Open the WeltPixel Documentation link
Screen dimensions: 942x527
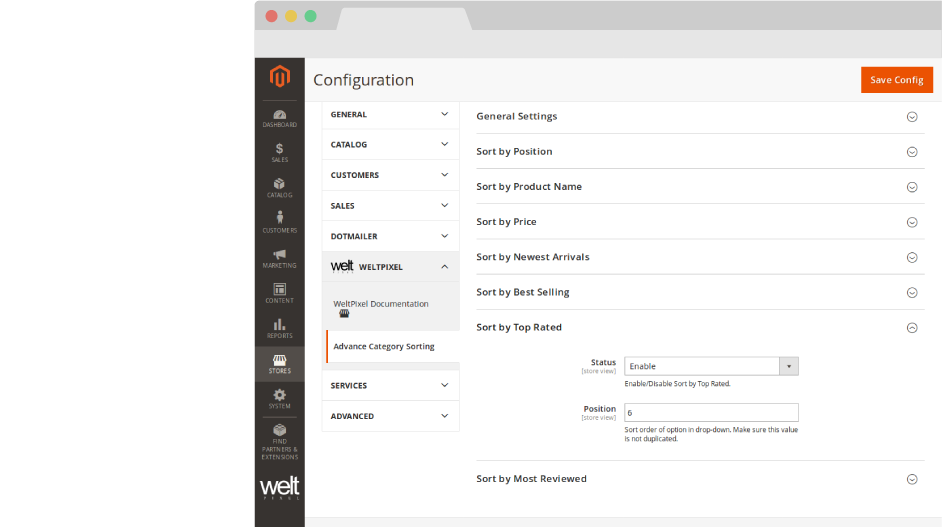coord(381,304)
